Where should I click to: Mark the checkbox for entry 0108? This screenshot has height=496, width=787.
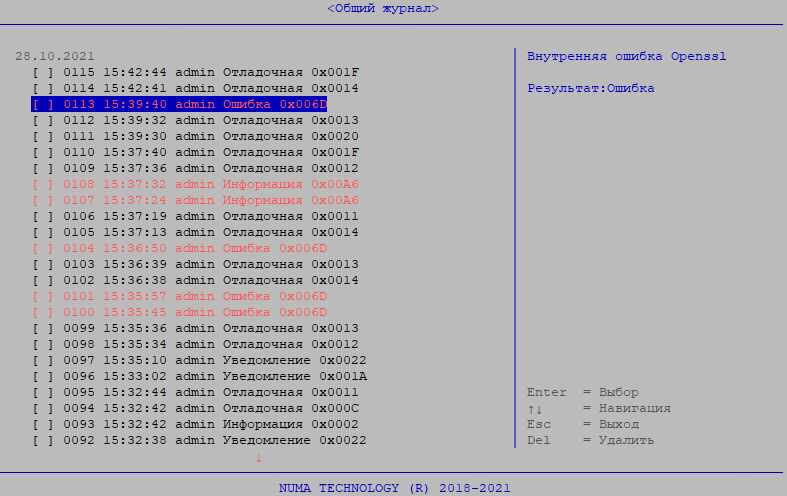point(43,184)
